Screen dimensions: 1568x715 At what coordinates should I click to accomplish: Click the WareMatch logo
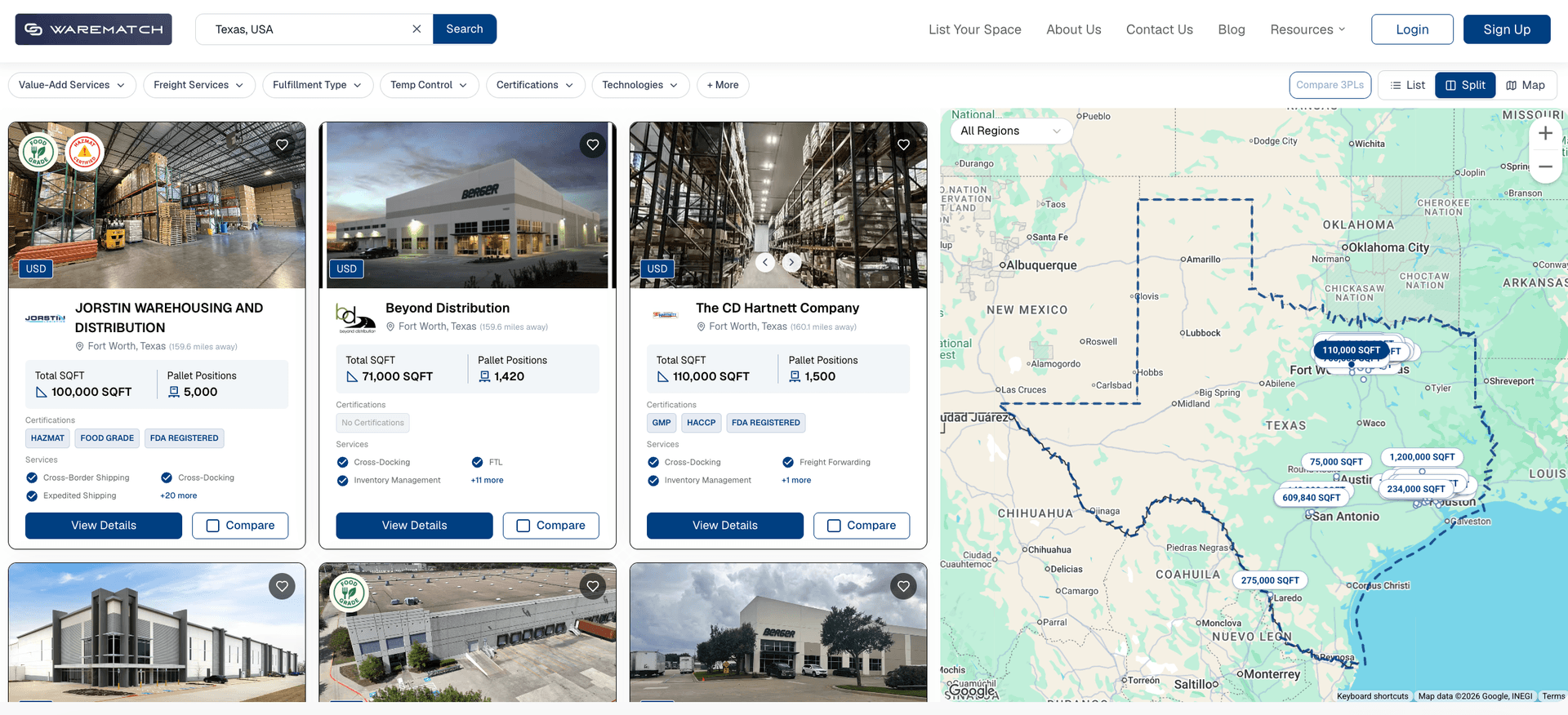(93, 29)
